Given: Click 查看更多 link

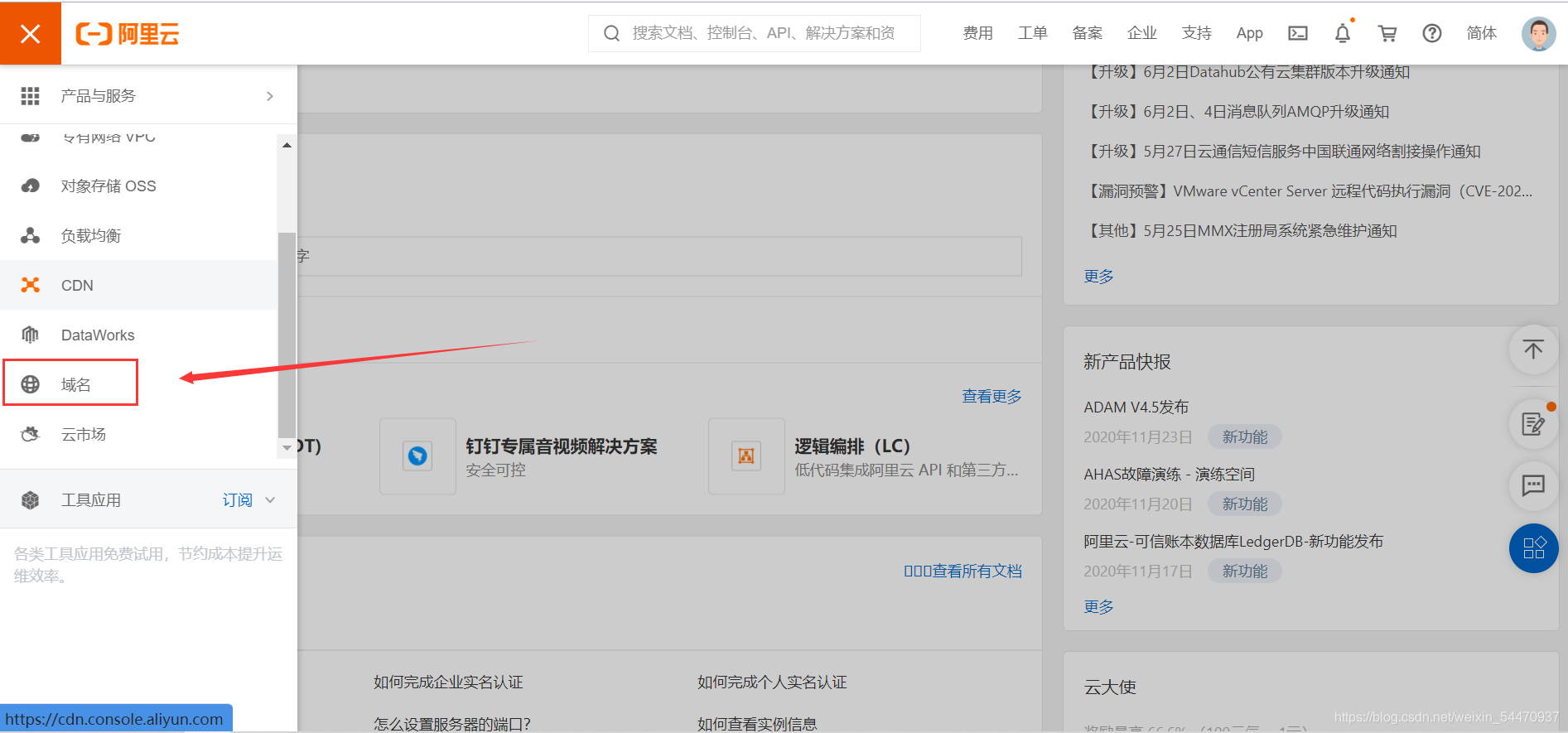Looking at the screenshot, I should [991, 397].
